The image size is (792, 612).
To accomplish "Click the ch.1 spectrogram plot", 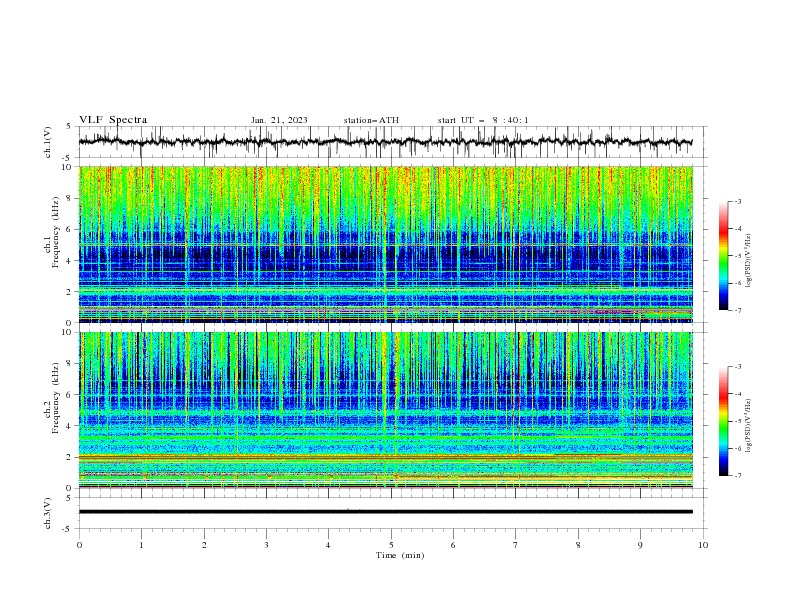I will tap(385, 244).
